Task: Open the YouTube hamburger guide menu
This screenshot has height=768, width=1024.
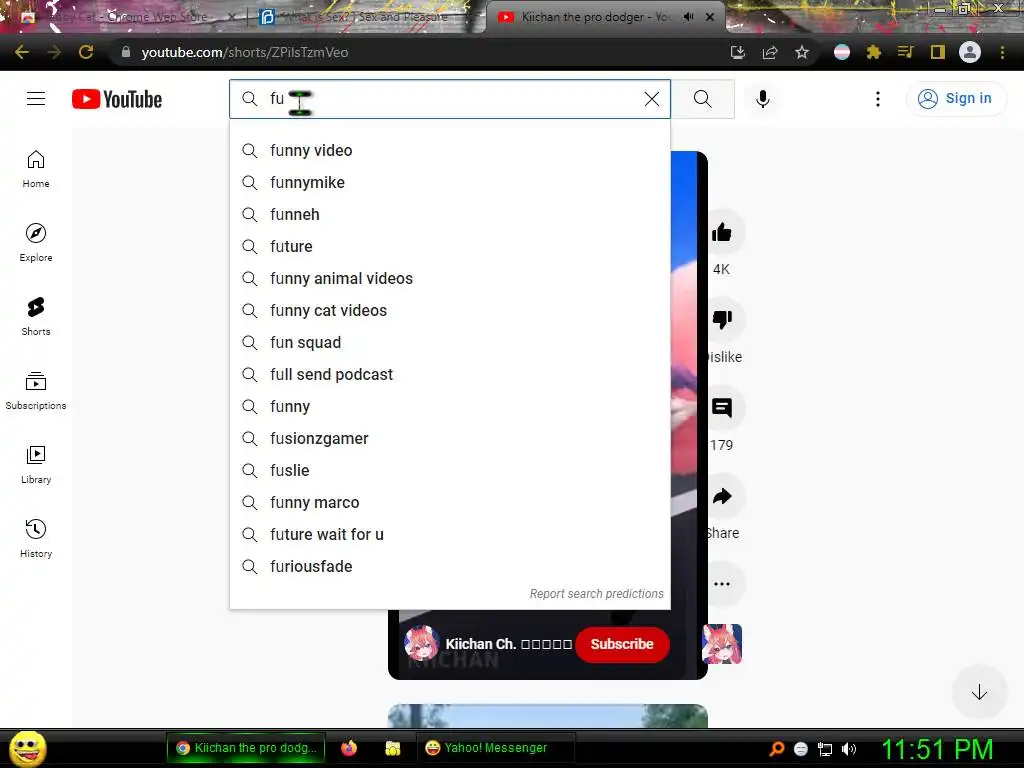Action: pyautogui.click(x=36, y=99)
